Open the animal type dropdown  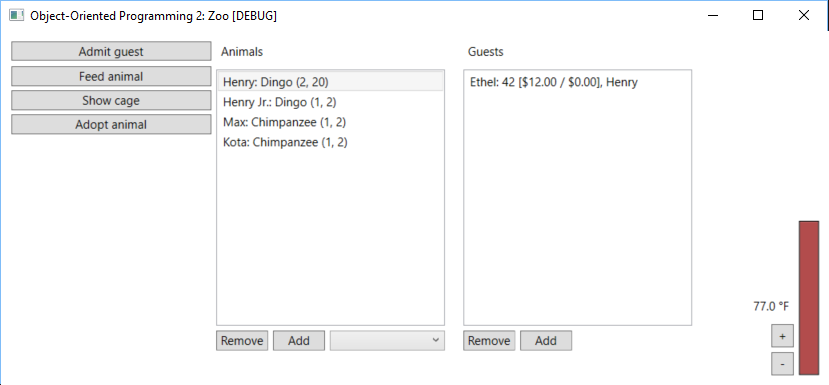click(387, 341)
